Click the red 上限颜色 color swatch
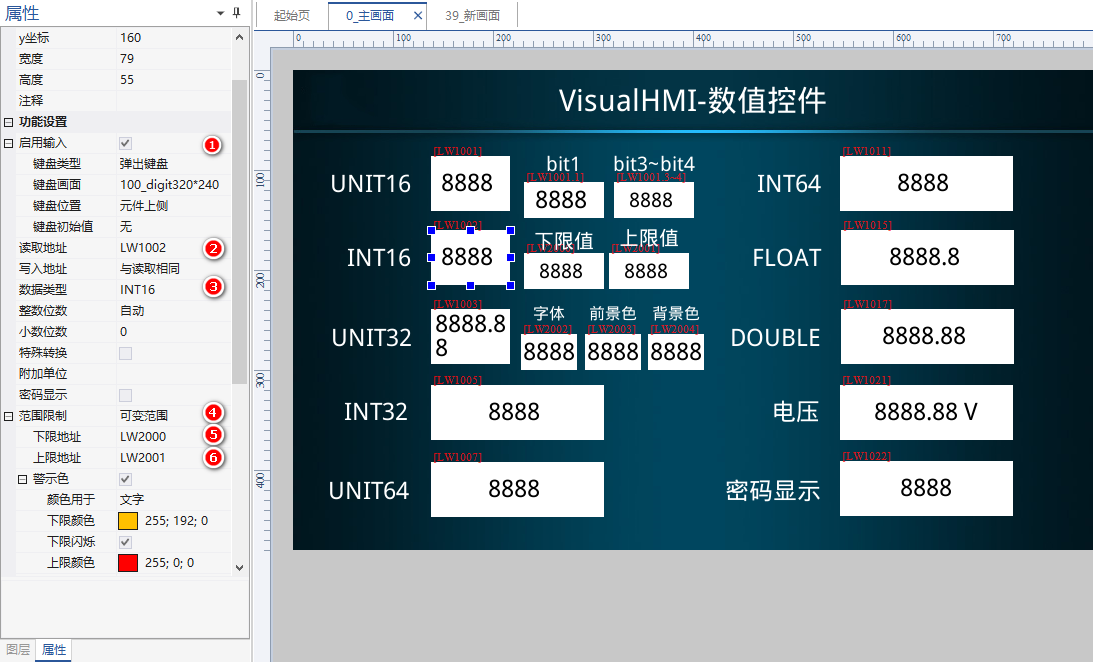This screenshot has height=662, width=1093. [x=128, y=563]
